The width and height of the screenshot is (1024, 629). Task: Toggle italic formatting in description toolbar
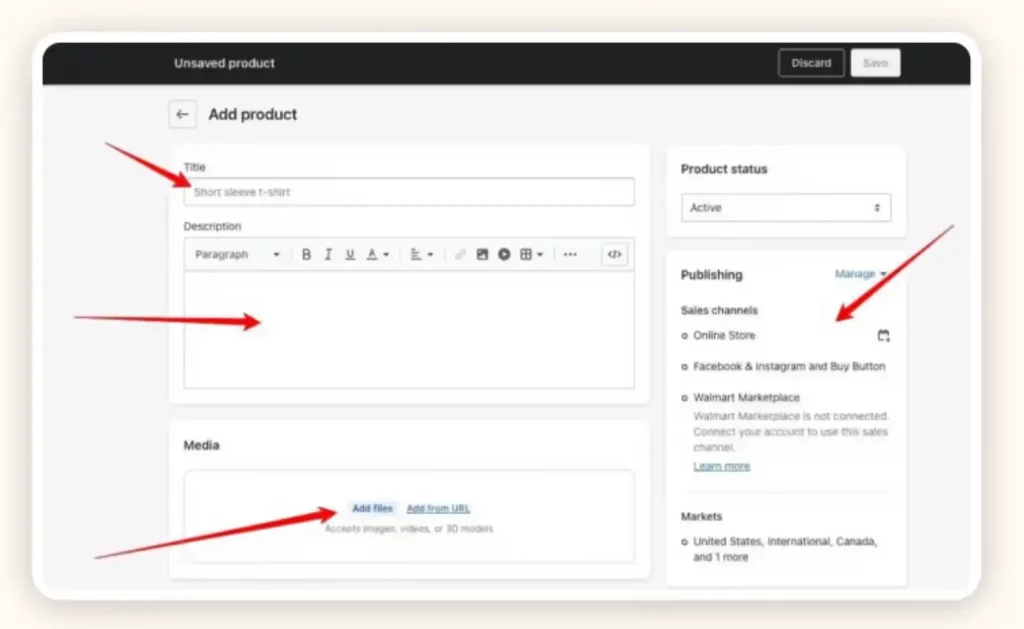click(x=328, y=255)
